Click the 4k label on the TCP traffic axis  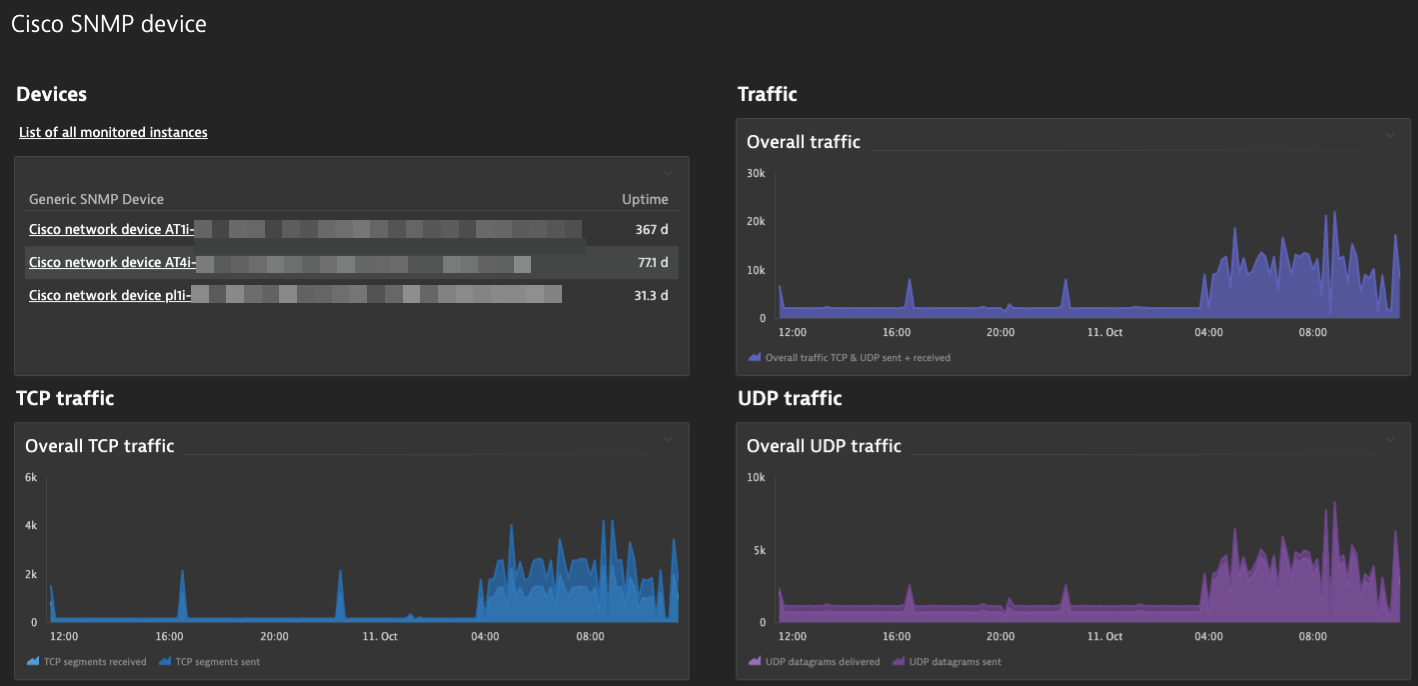(x=31, y=525)
